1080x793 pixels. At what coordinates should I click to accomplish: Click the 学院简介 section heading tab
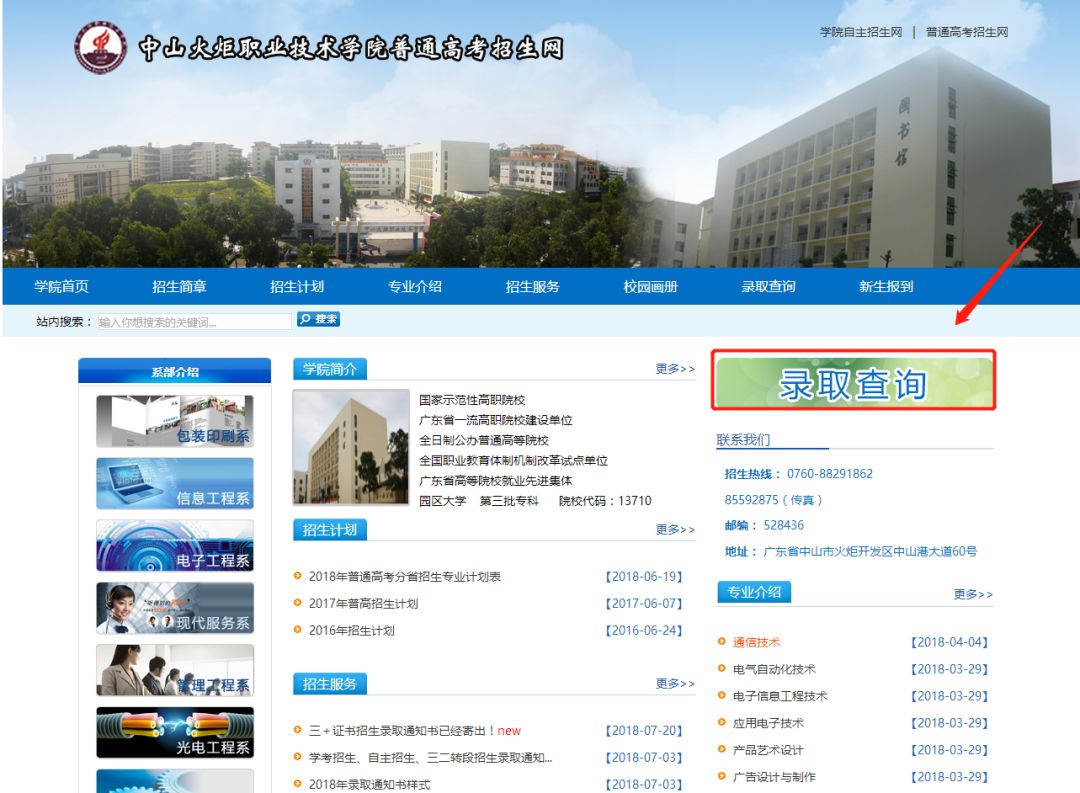point(330,369)
